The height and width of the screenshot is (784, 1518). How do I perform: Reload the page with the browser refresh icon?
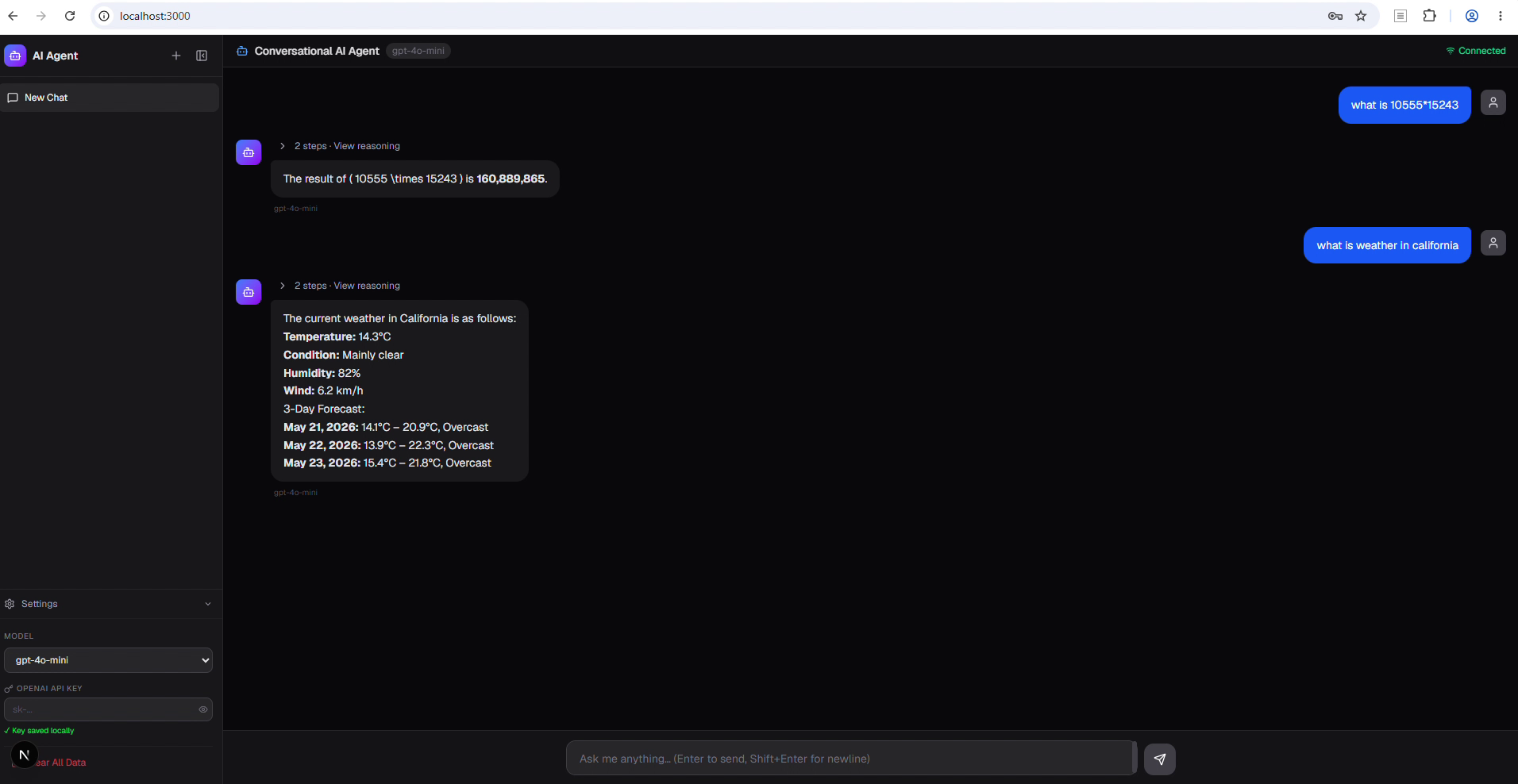(70, 16)
